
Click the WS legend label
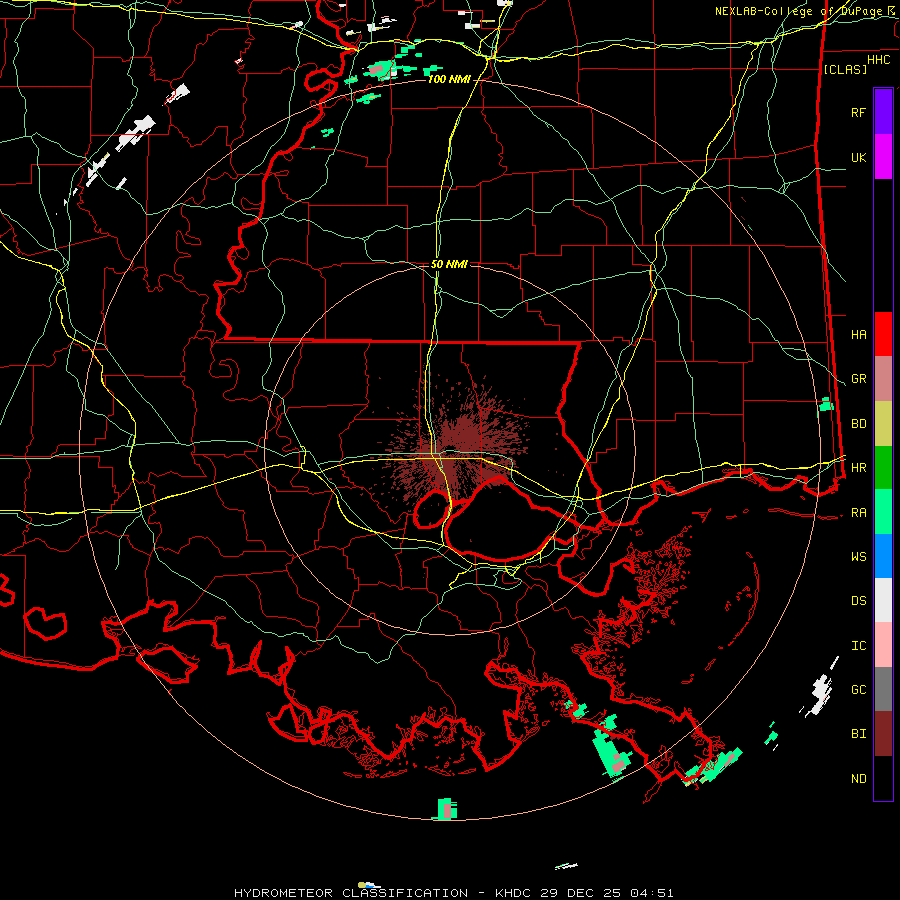point(858,557)
